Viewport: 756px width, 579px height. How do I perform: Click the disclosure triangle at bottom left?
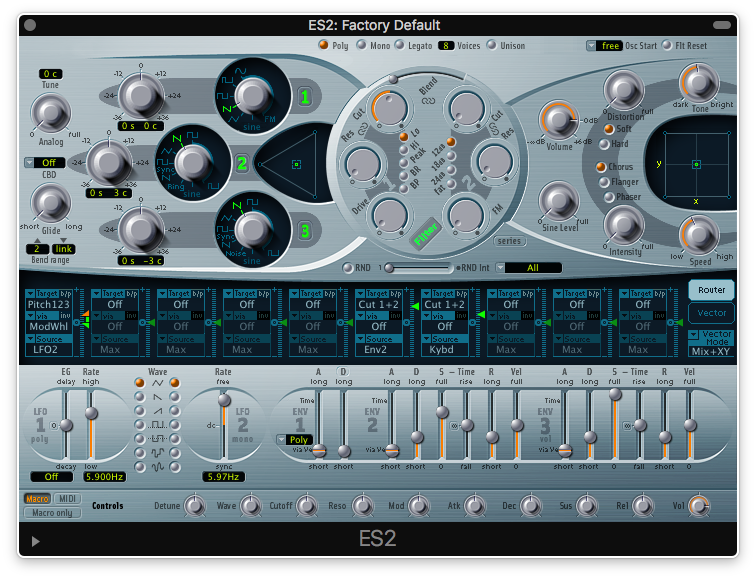coord(36,541)
